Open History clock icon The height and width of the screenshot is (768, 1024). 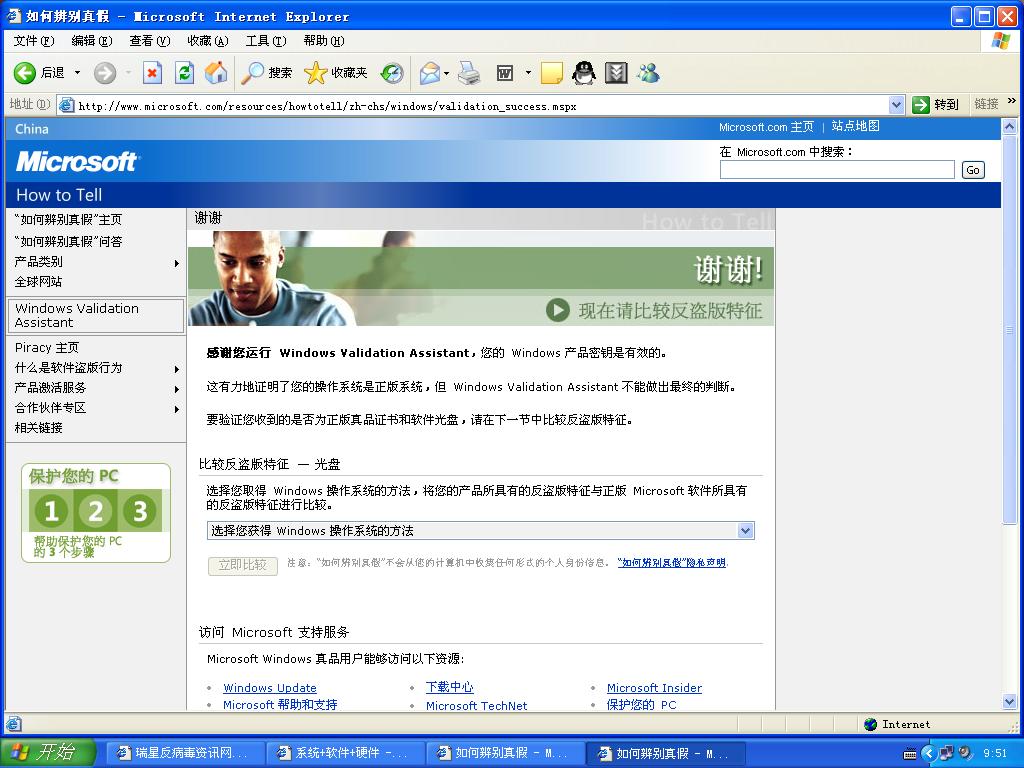click(x=392, y=72)
